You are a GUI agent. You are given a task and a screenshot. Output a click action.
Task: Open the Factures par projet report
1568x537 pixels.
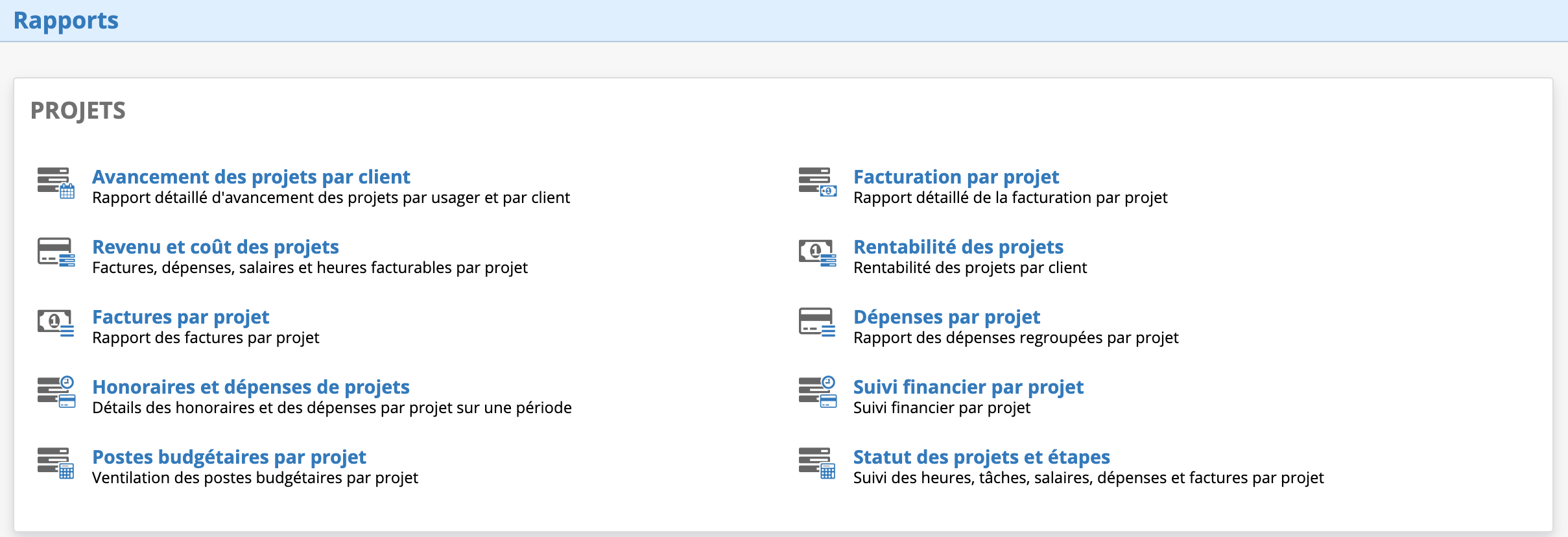pyautogui.click(x=180, y=316)
